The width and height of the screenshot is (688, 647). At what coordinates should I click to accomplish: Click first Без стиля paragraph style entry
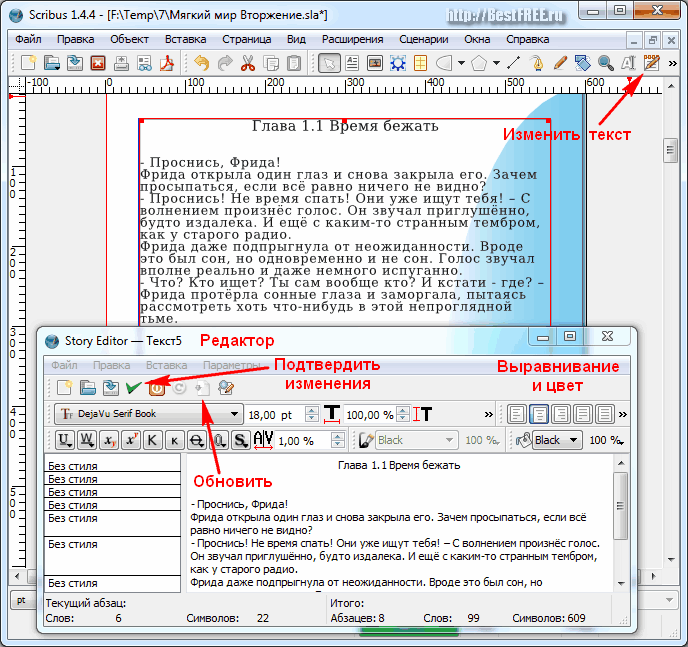[112, 465]
